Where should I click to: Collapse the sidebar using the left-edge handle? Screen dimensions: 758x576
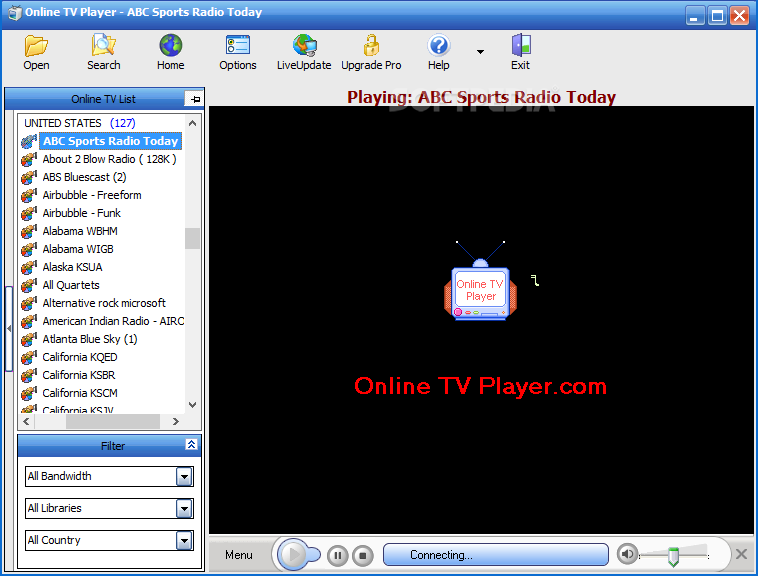(x=9, y=329)
